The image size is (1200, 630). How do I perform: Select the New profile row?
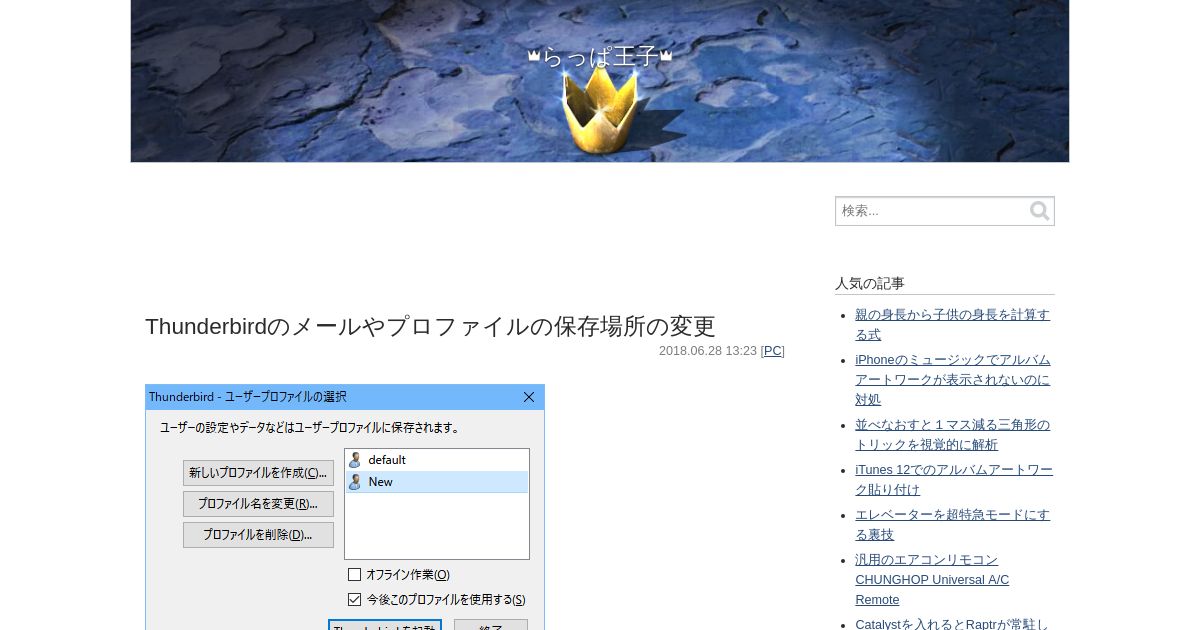(437, 482)
